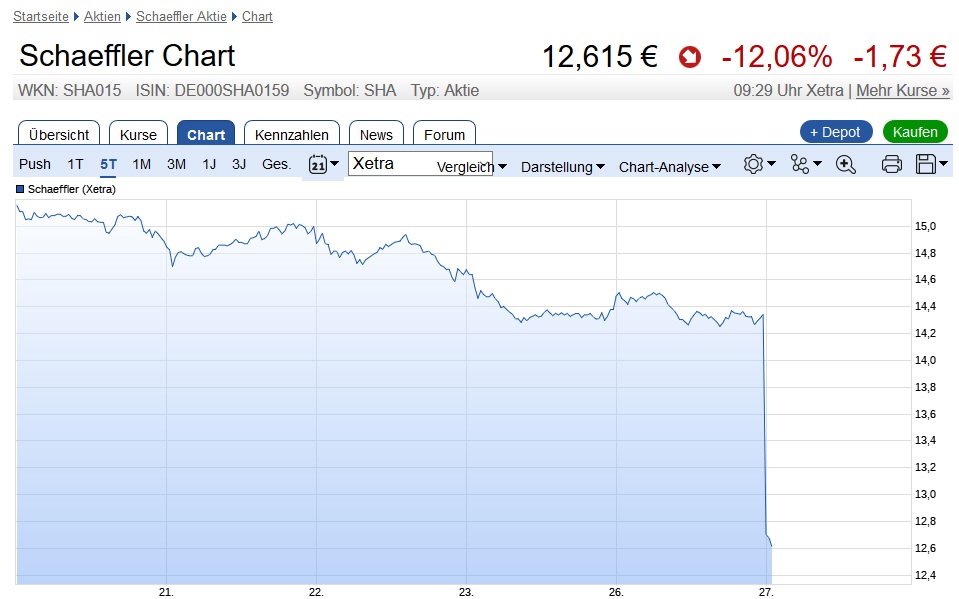
Task: Expand the Vergleich dropdown
Action: pyautogui.click(x=471, y=167)
